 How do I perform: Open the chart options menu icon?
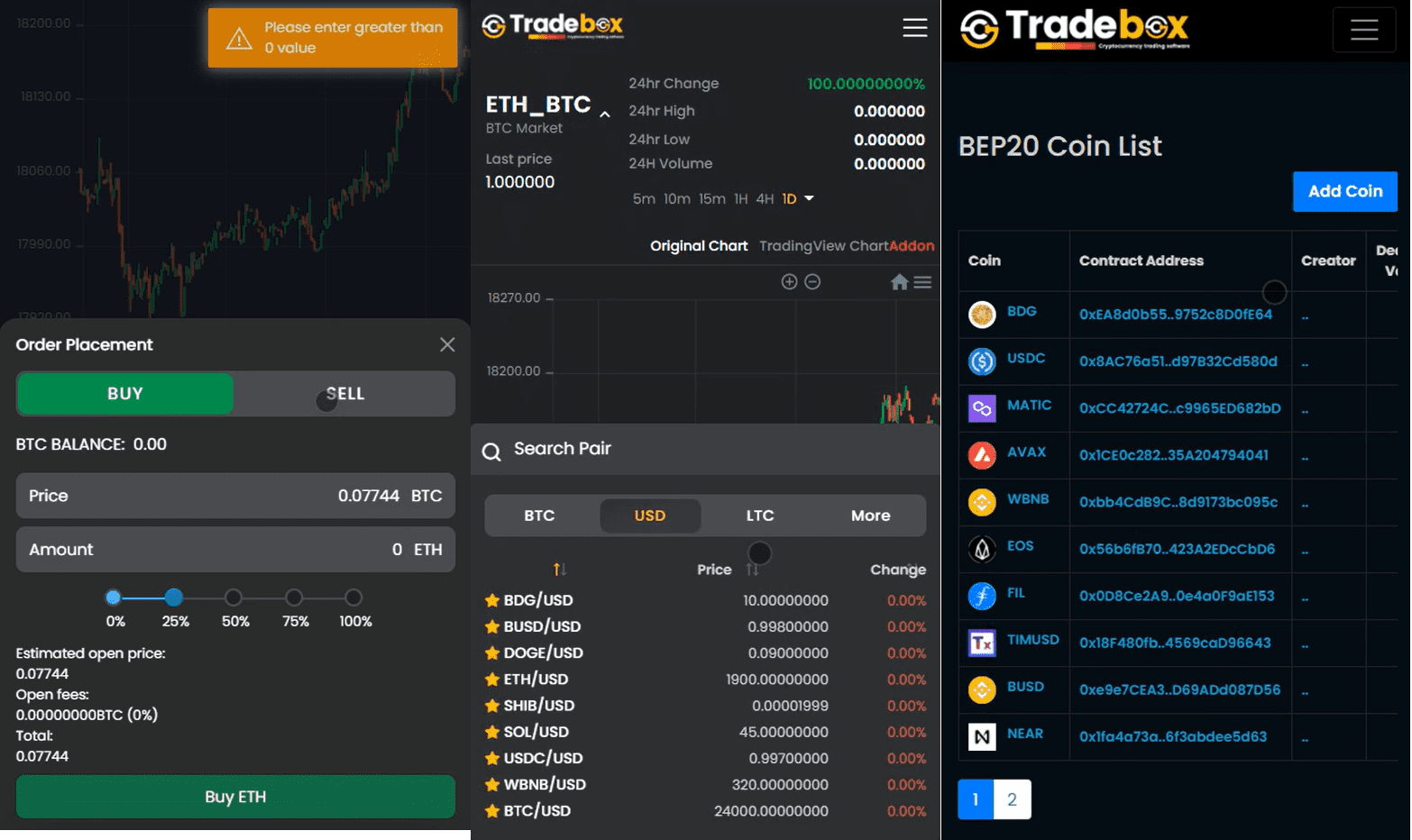922,282
